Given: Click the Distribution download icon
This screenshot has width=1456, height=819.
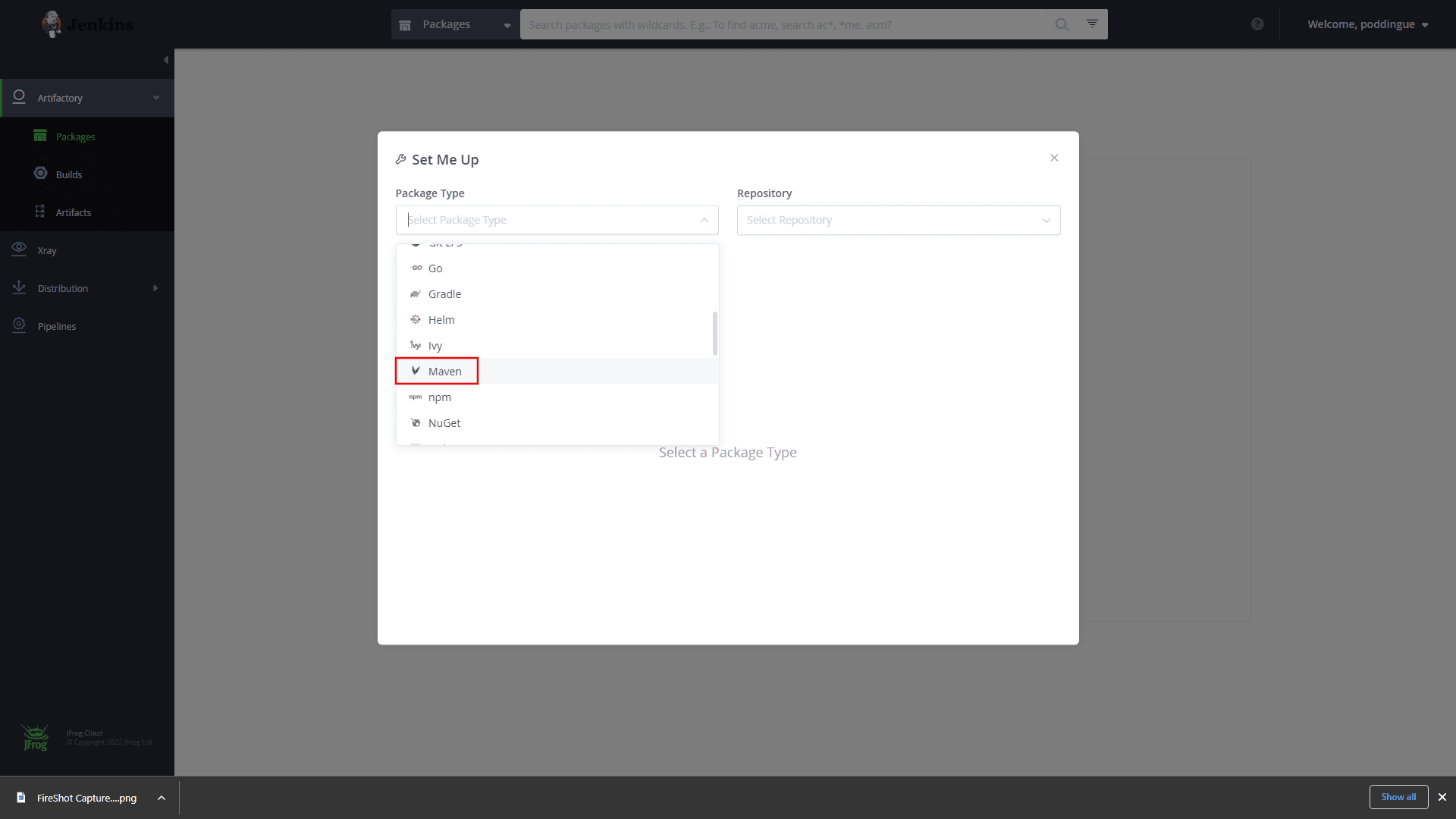Looking at the screenshot, I should coord(19,287).
